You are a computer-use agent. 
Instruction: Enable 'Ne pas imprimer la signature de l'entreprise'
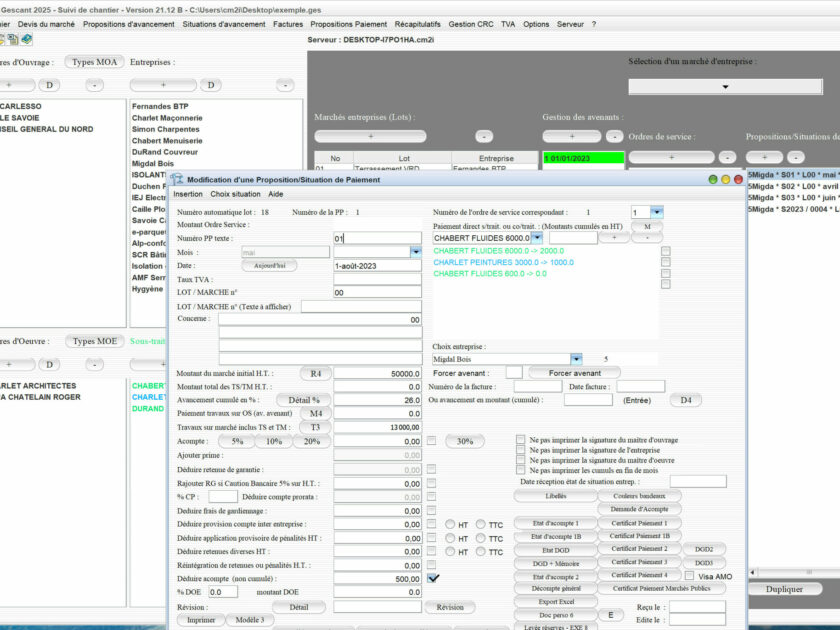coord(520,449)
